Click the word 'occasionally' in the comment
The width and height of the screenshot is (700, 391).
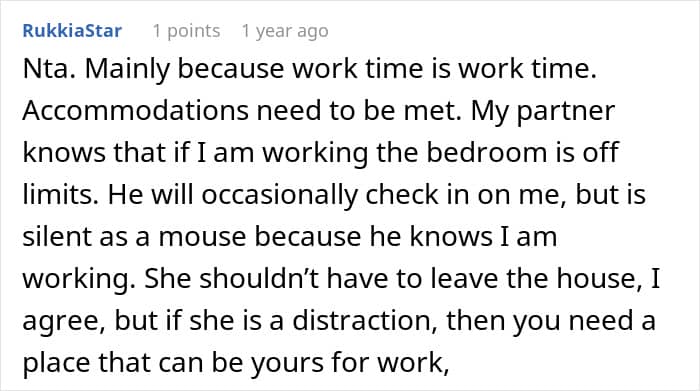tap(279, 195)
